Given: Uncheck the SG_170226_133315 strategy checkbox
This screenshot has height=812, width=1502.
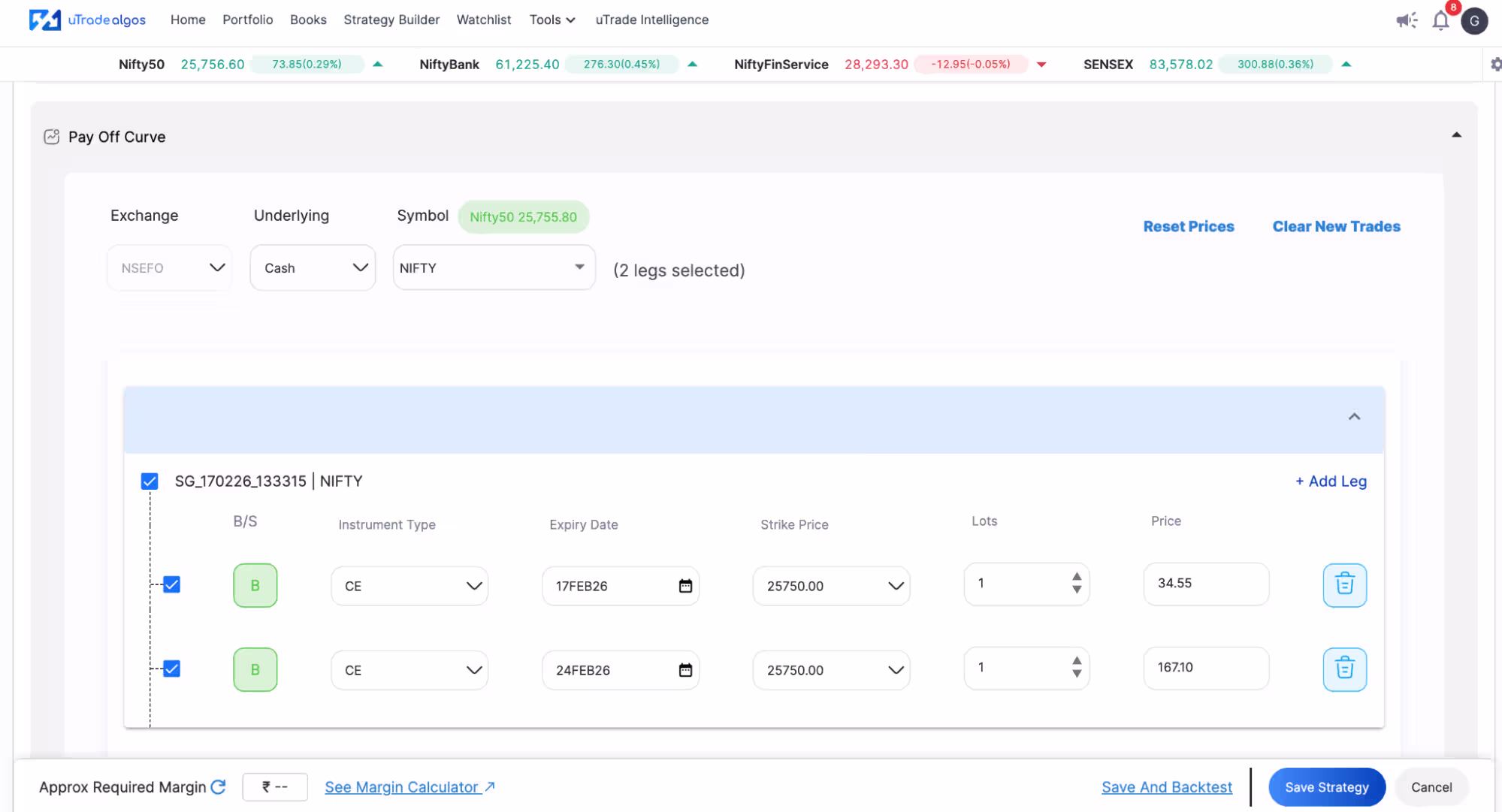Looking at the screenshot, I should coord(150,481).
